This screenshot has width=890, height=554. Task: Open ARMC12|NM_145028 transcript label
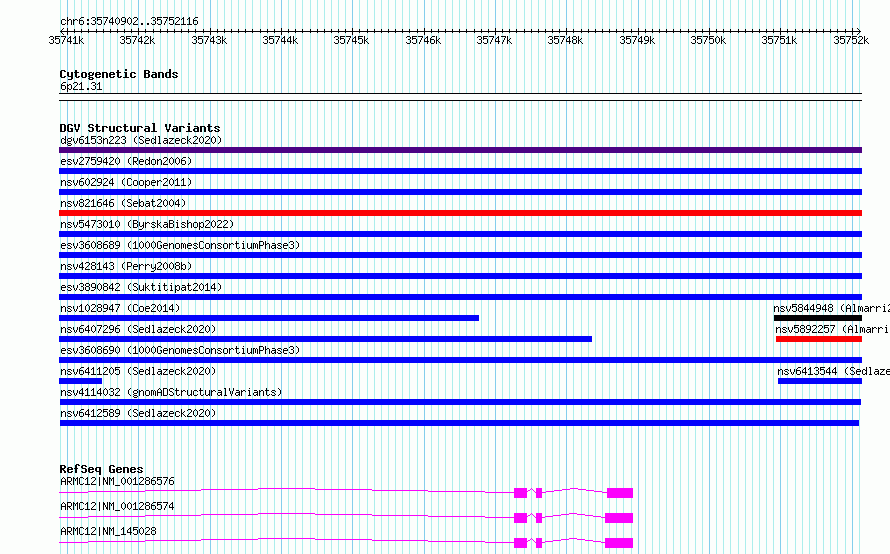coord(108,531)
